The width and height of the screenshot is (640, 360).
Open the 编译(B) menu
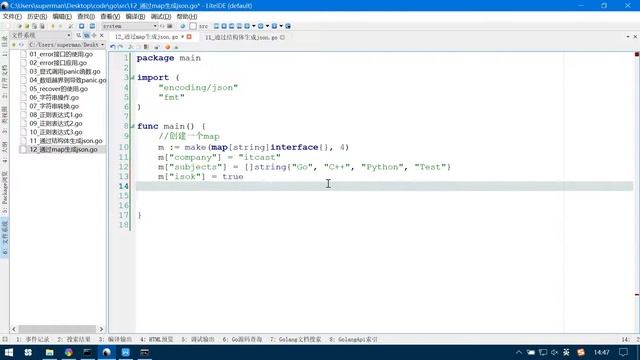(135, 16)
